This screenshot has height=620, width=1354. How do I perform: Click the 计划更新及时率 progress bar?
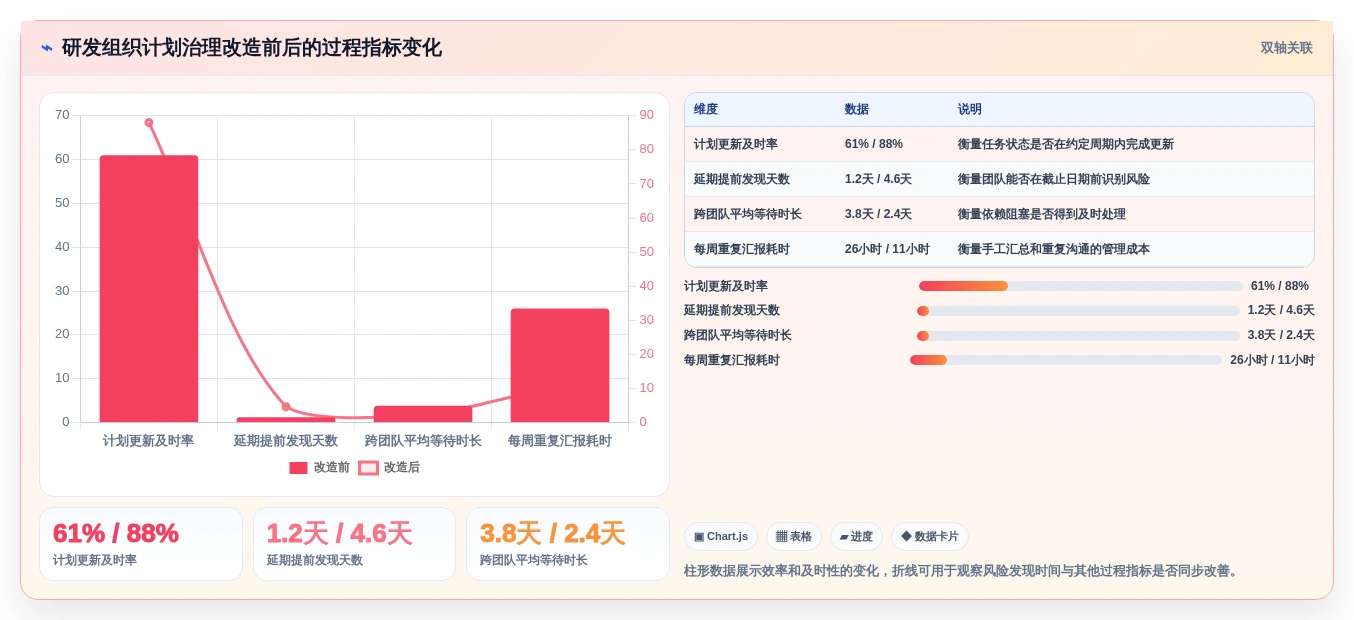tap(1080, 286)
